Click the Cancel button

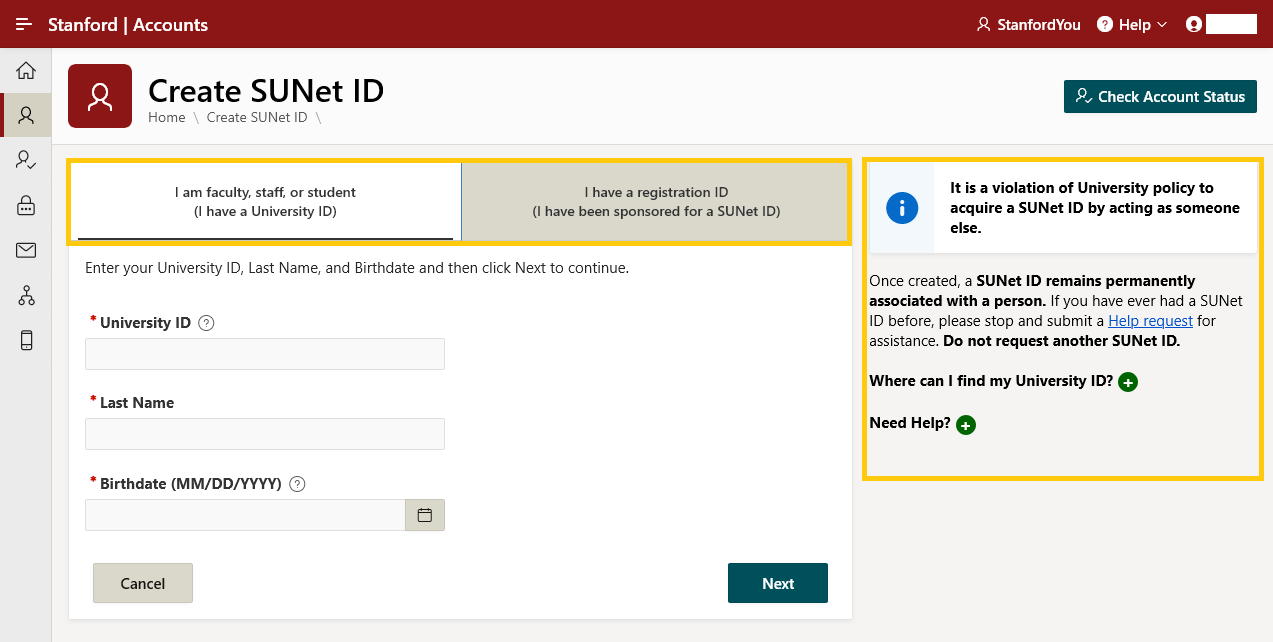(143, 583)
